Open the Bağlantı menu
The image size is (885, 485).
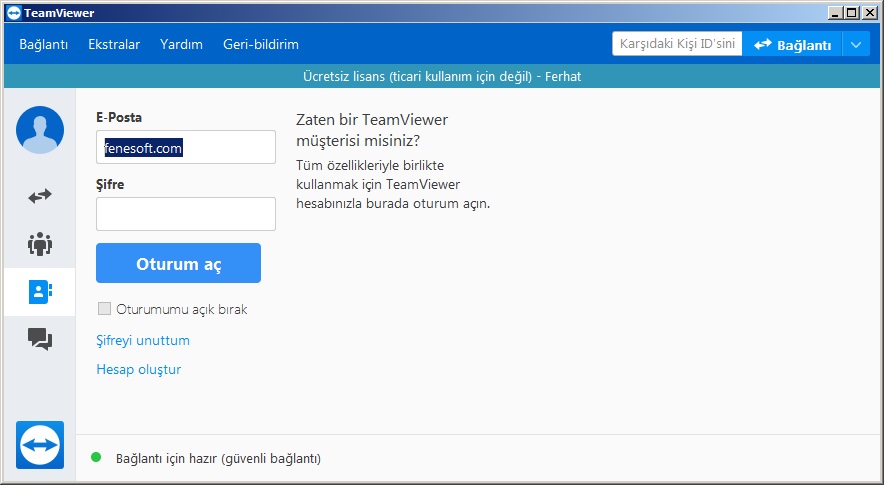[x=43, y=44]
